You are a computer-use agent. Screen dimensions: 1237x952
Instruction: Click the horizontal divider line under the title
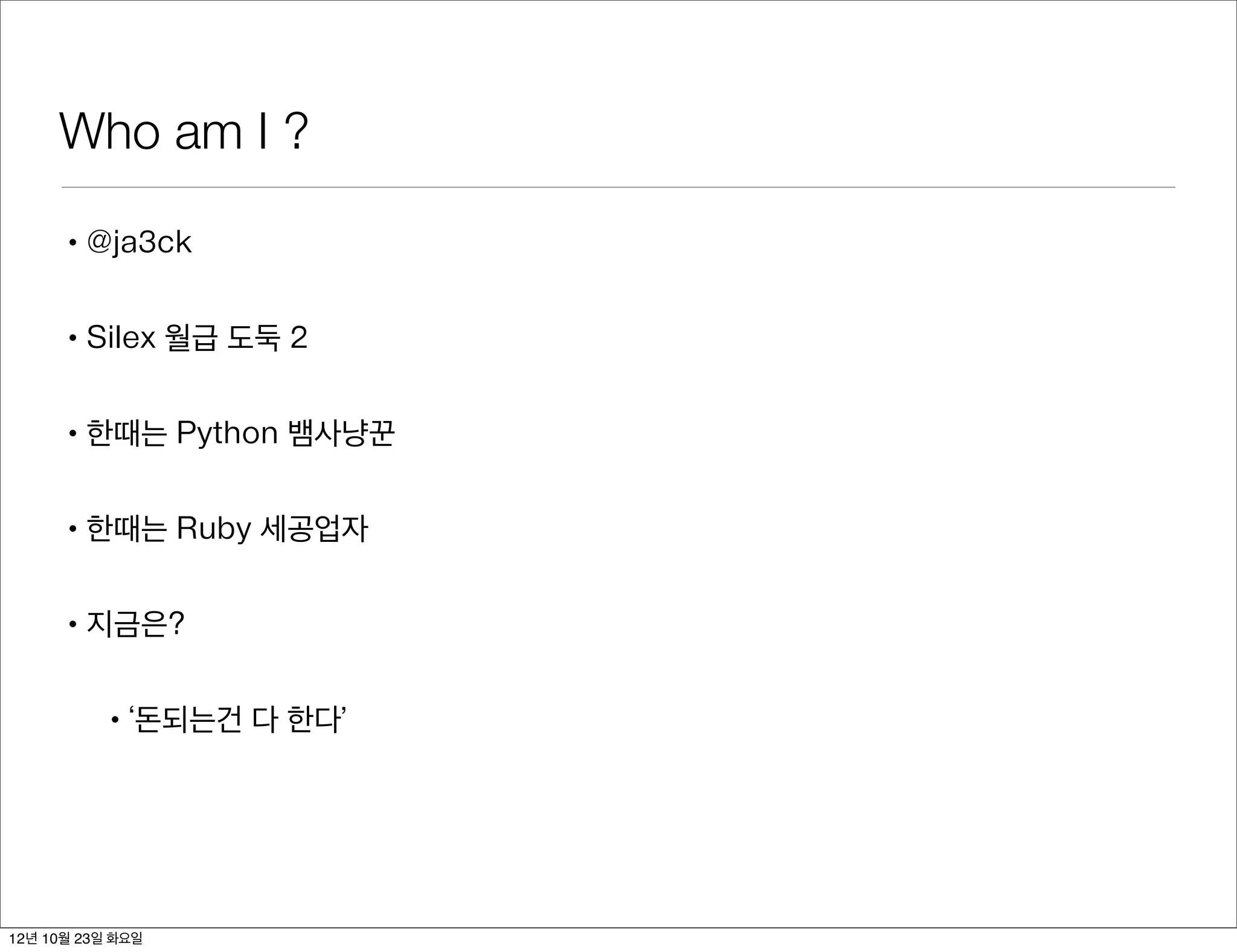click(x=618, y=187)
